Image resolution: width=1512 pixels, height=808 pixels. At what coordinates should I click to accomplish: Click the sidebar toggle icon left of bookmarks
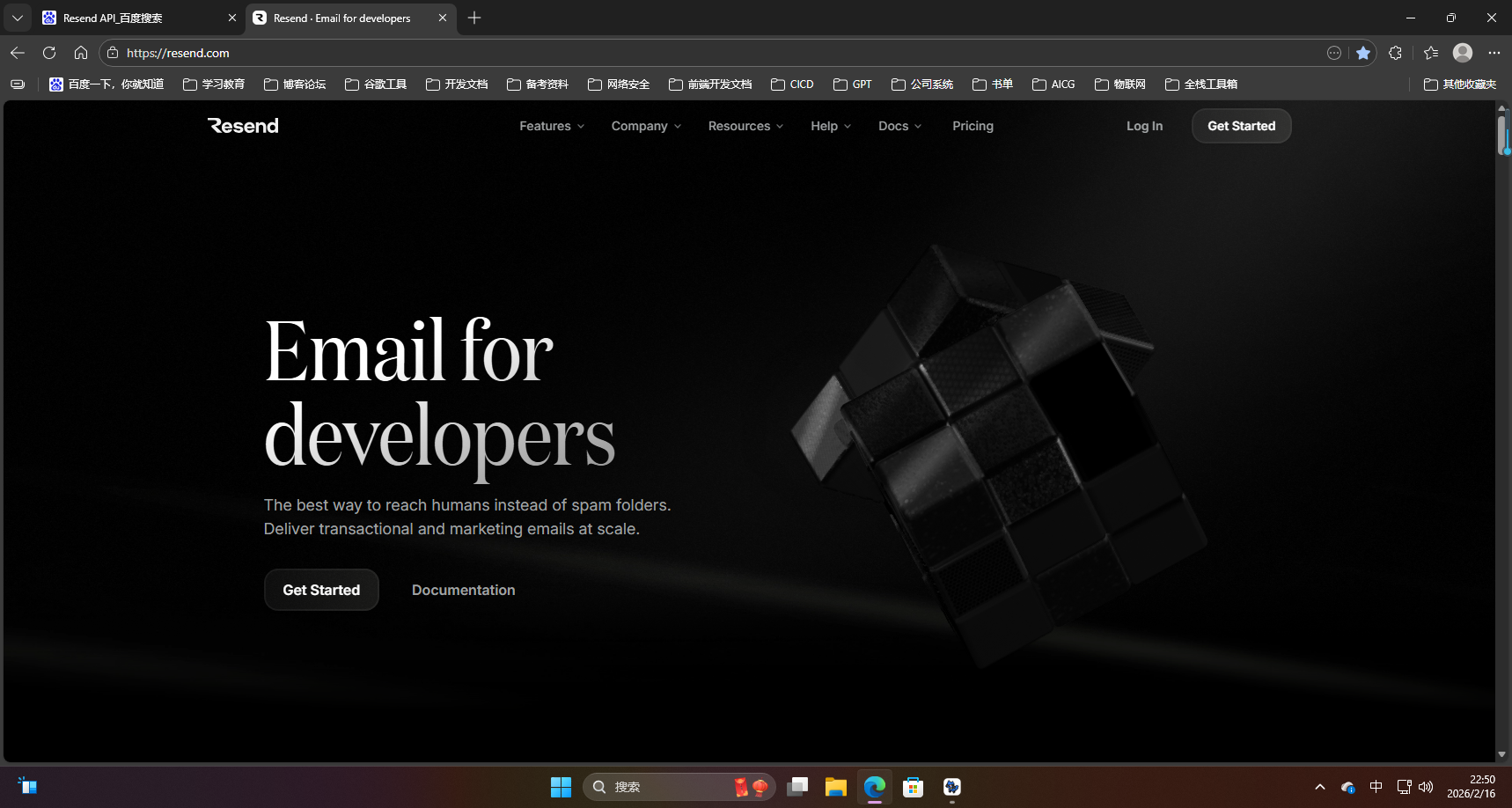[x=18, y=84]
